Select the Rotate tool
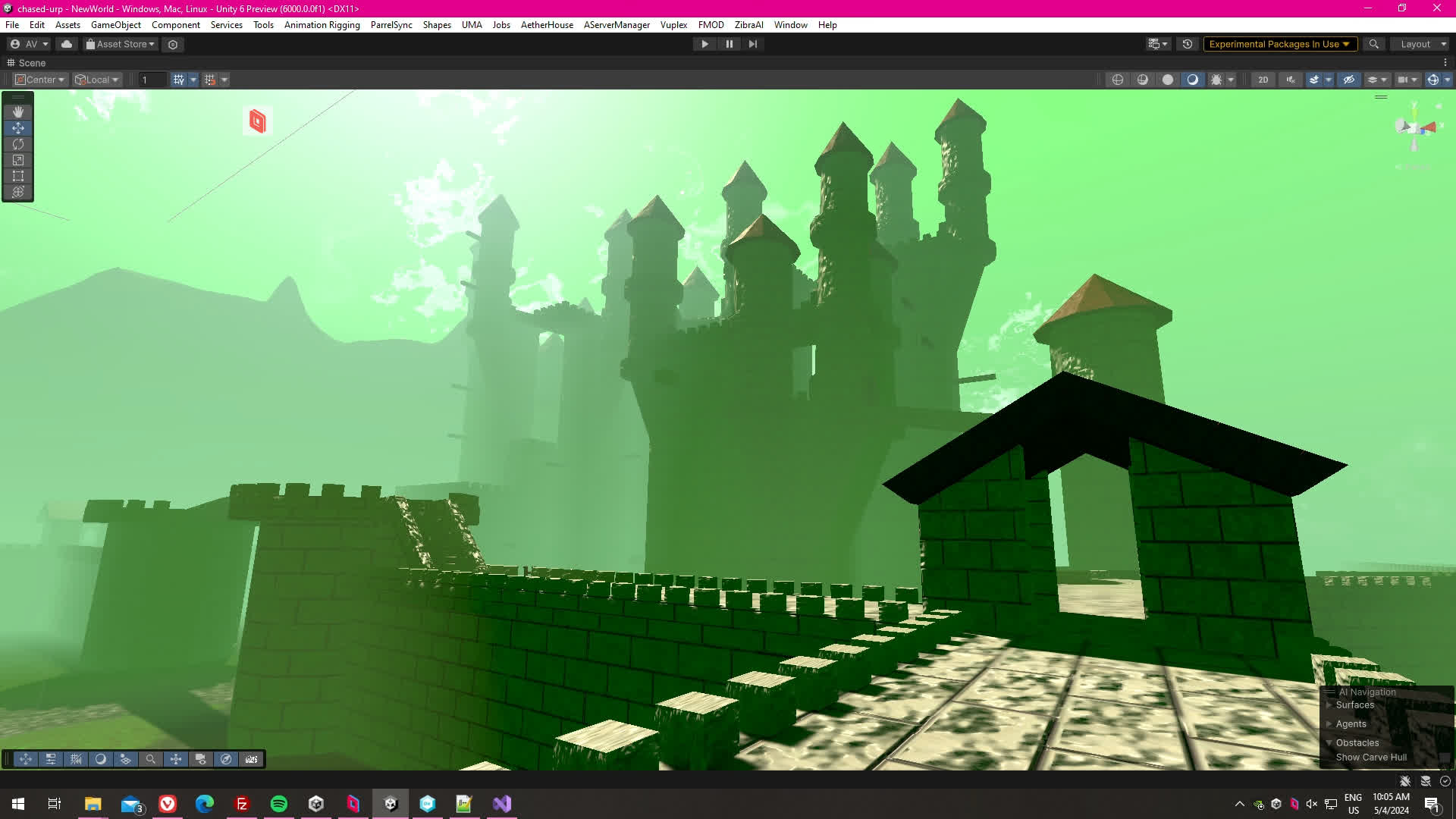The height and width of the screenshot is (819, 1456). (18, 144)
